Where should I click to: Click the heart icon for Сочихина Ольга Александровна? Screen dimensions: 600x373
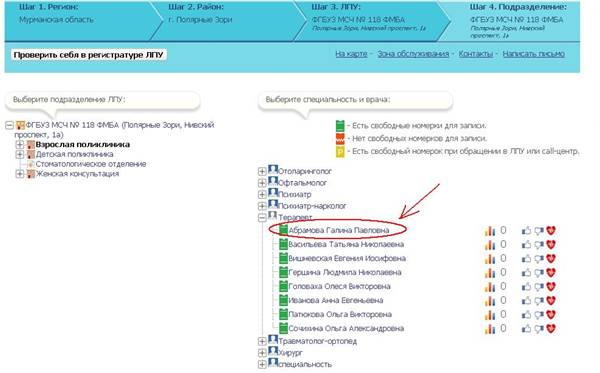551,329
